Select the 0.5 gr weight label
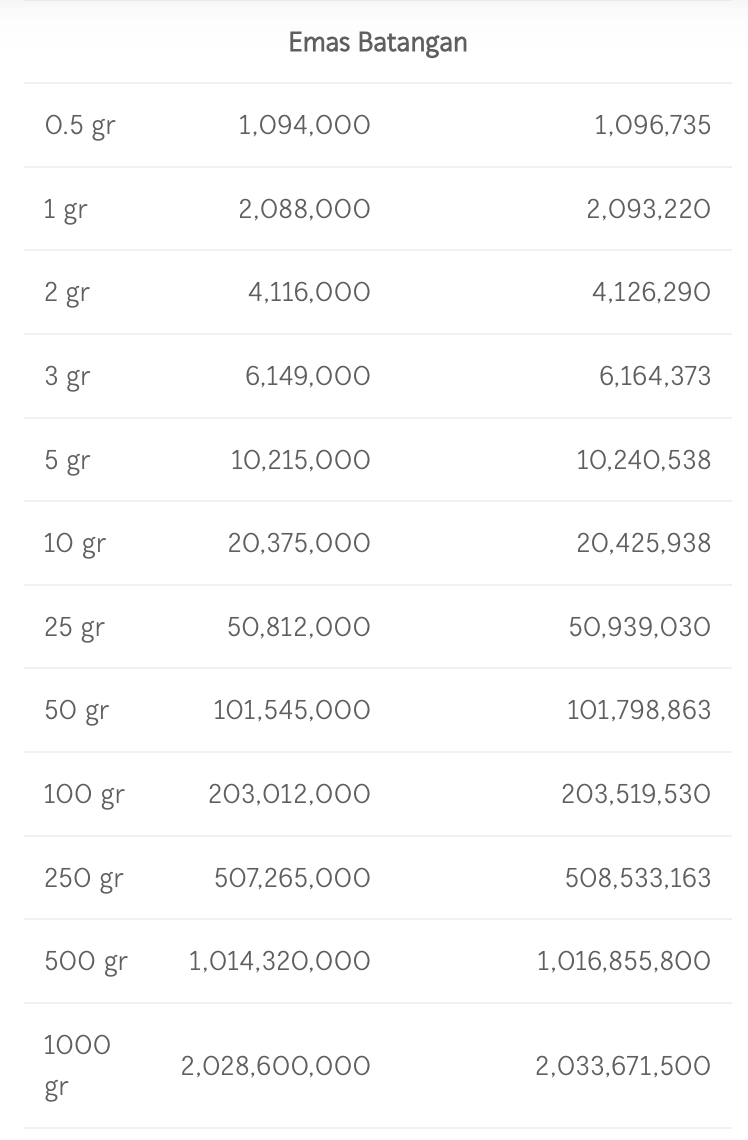748x1140 pixels. click(79, 126)
